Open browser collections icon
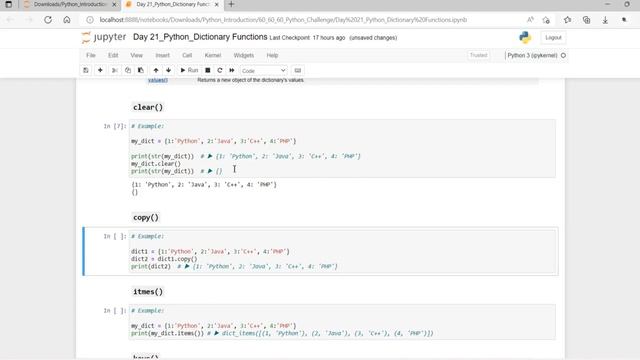Image resolution: width=640 pixels, height=360 pixels. coord(587,20)
